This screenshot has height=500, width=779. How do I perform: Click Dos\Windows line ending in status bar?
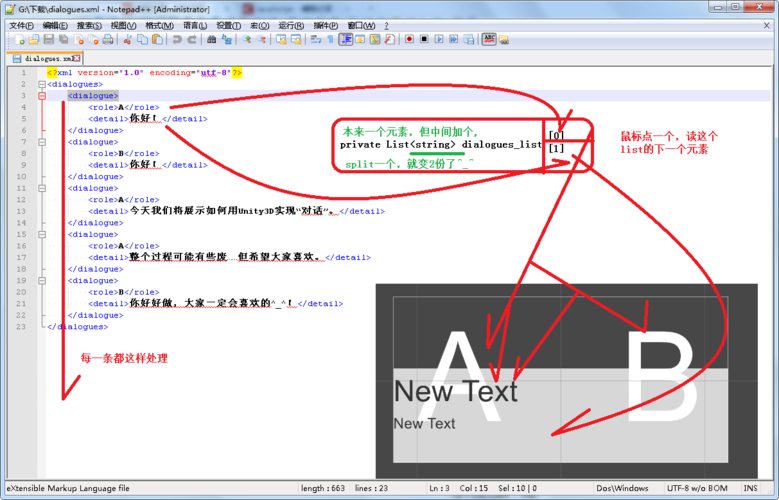[623, 488]
